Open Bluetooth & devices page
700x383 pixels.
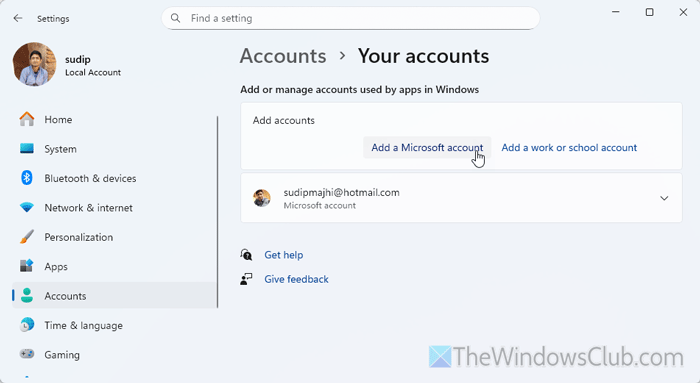(115, 178)
